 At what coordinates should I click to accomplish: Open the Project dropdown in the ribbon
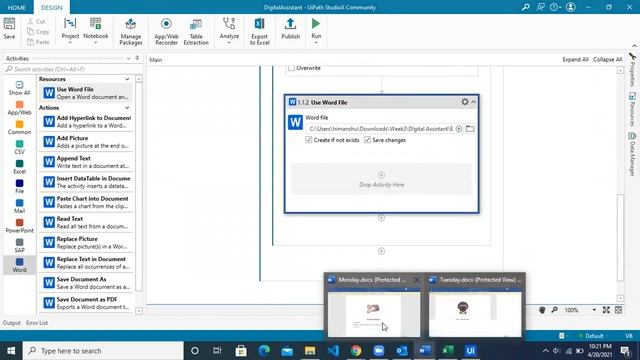pyautogui.click(x=70, y=31)
